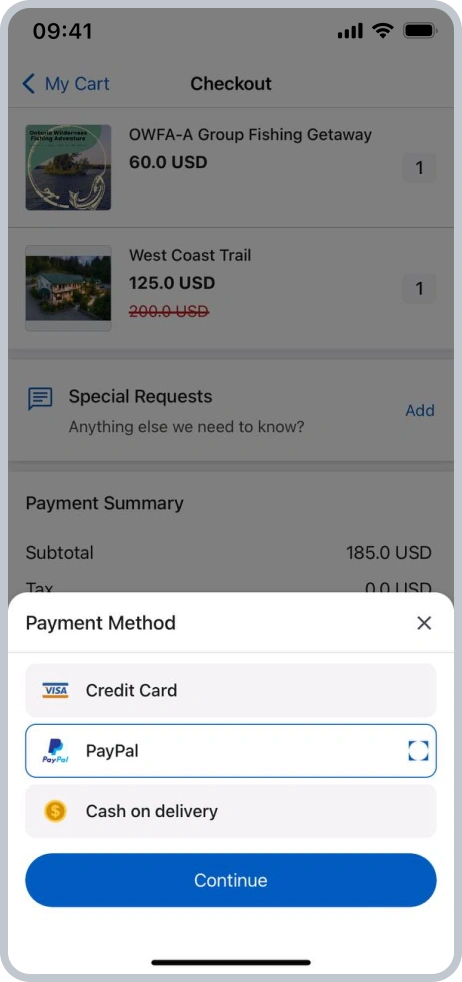The width and height of the screenshot is (462, 982).
Task: Tap the battery status icon
Action: [420, 30]
